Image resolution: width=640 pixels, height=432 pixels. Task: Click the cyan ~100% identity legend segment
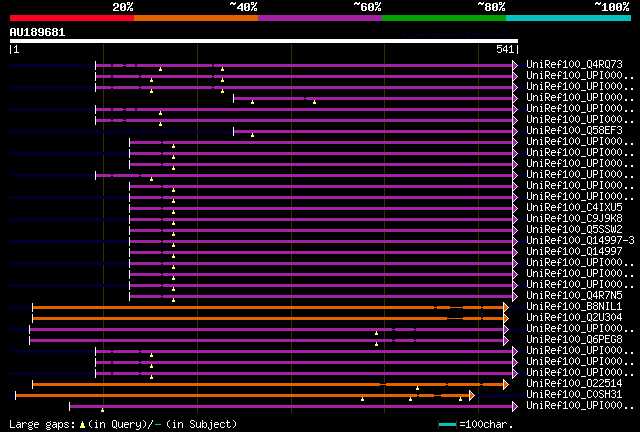point(569,18)
